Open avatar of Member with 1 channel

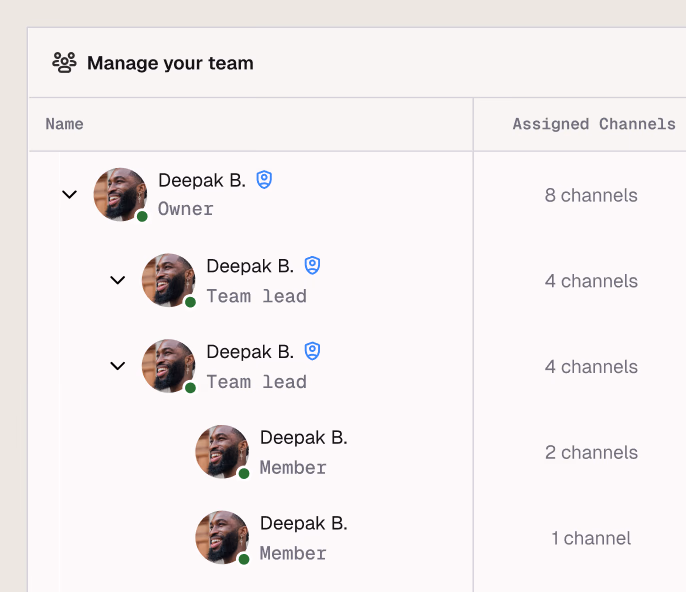point(221,538)
